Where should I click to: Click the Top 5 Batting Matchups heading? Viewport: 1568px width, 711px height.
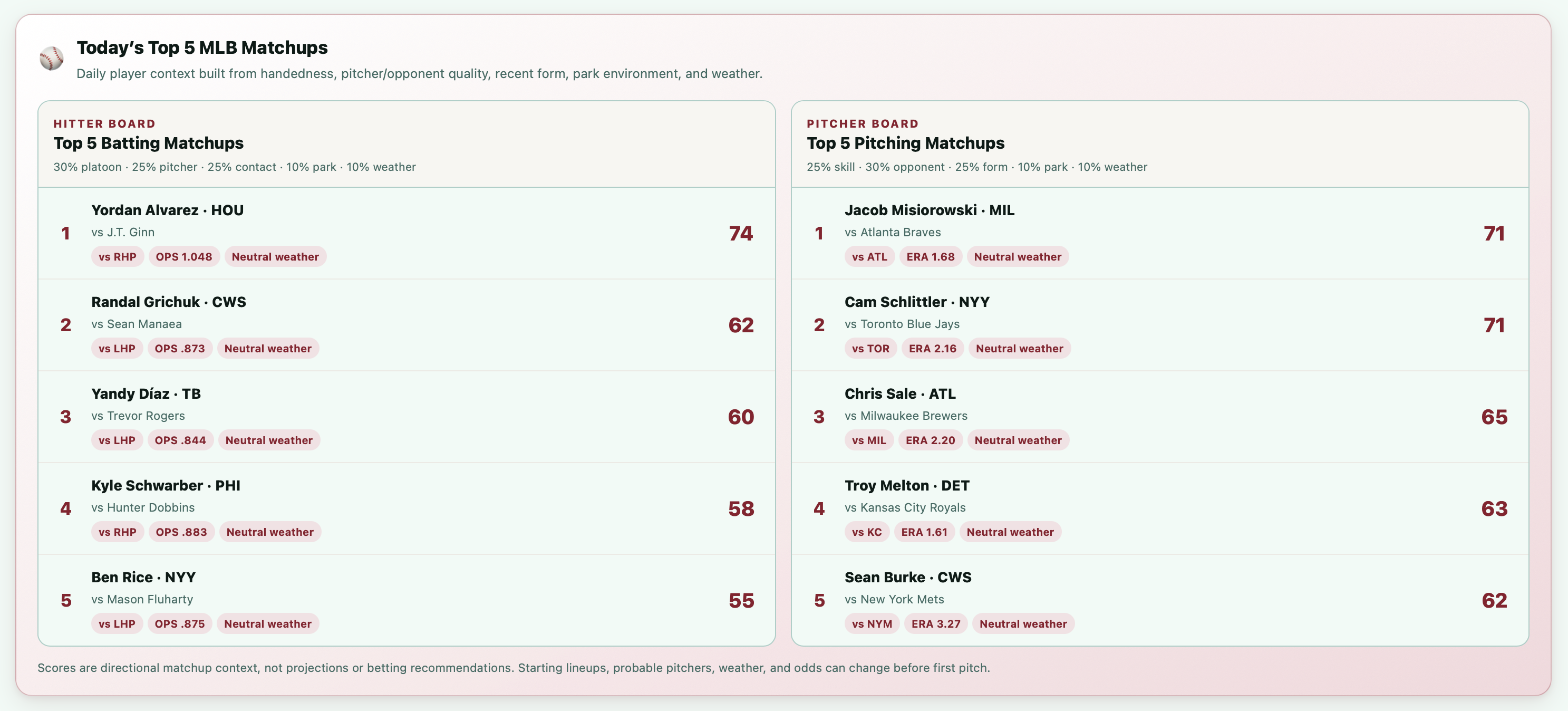[149, 143]
